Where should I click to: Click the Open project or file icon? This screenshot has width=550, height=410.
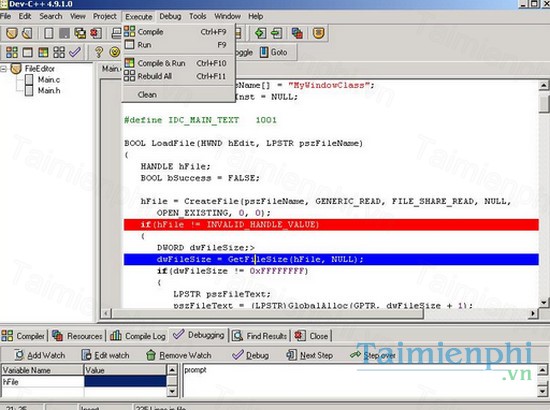pyautogui.click(x=27, y=33)
